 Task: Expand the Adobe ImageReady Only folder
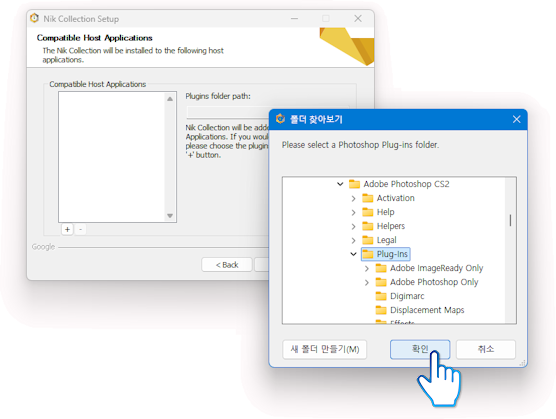[x=367, y=268]
